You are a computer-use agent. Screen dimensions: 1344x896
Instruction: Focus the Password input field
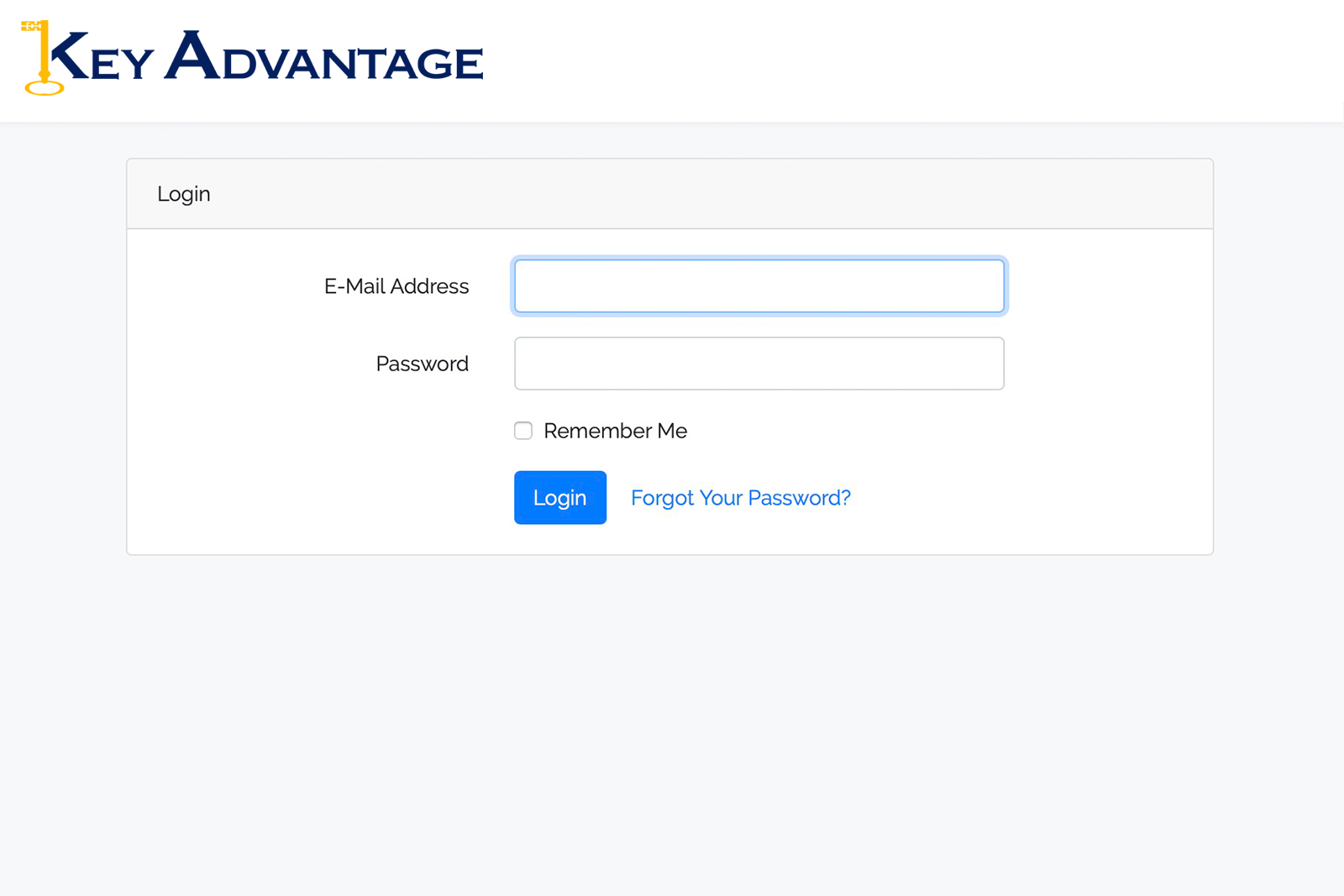pos(759,364)
